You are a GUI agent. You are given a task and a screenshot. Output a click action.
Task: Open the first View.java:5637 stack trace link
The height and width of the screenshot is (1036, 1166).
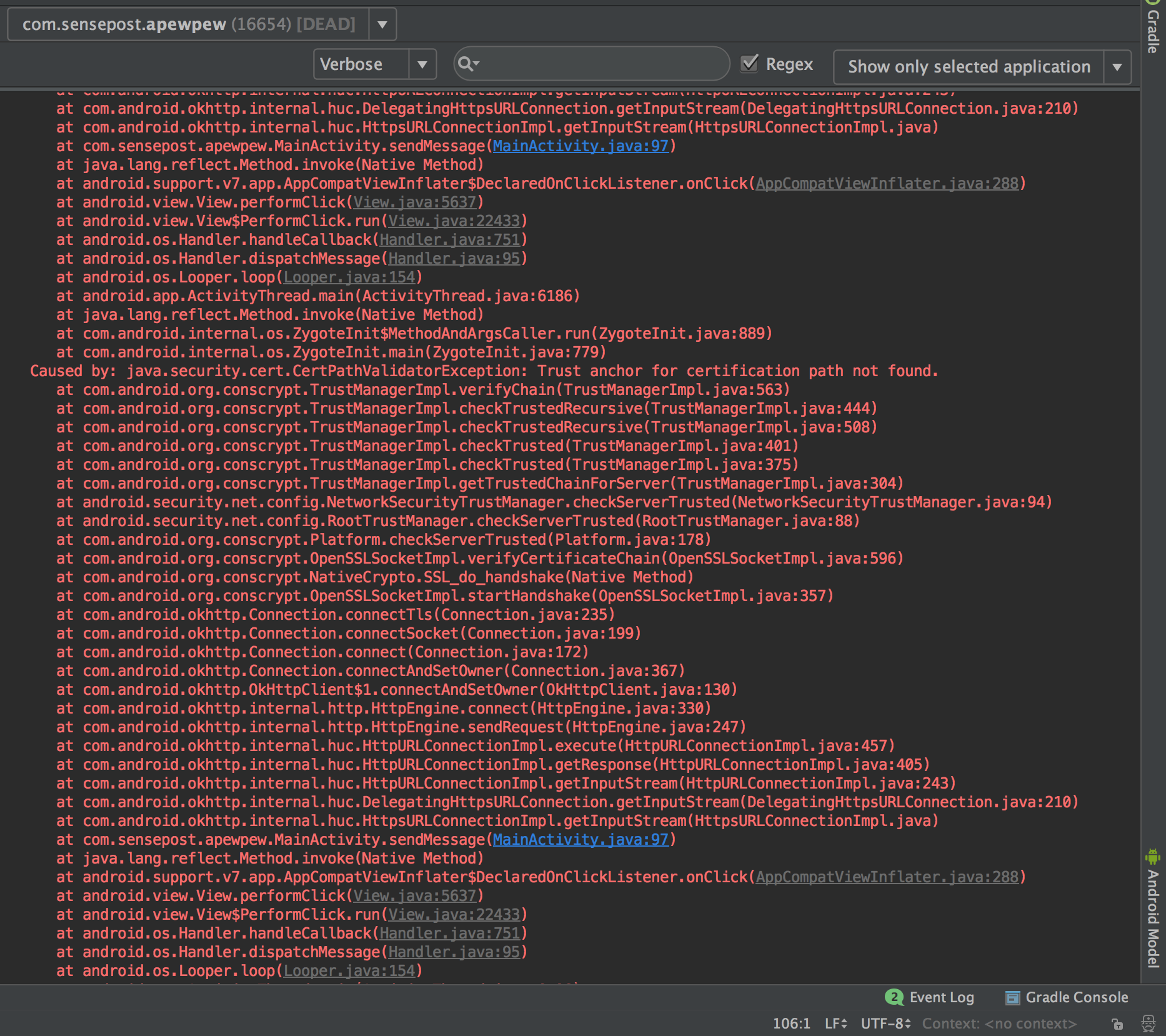415,202
